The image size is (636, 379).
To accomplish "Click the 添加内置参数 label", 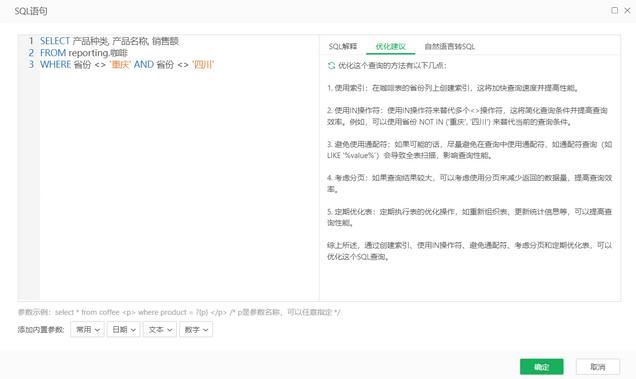I will click(x=41, y=329).
